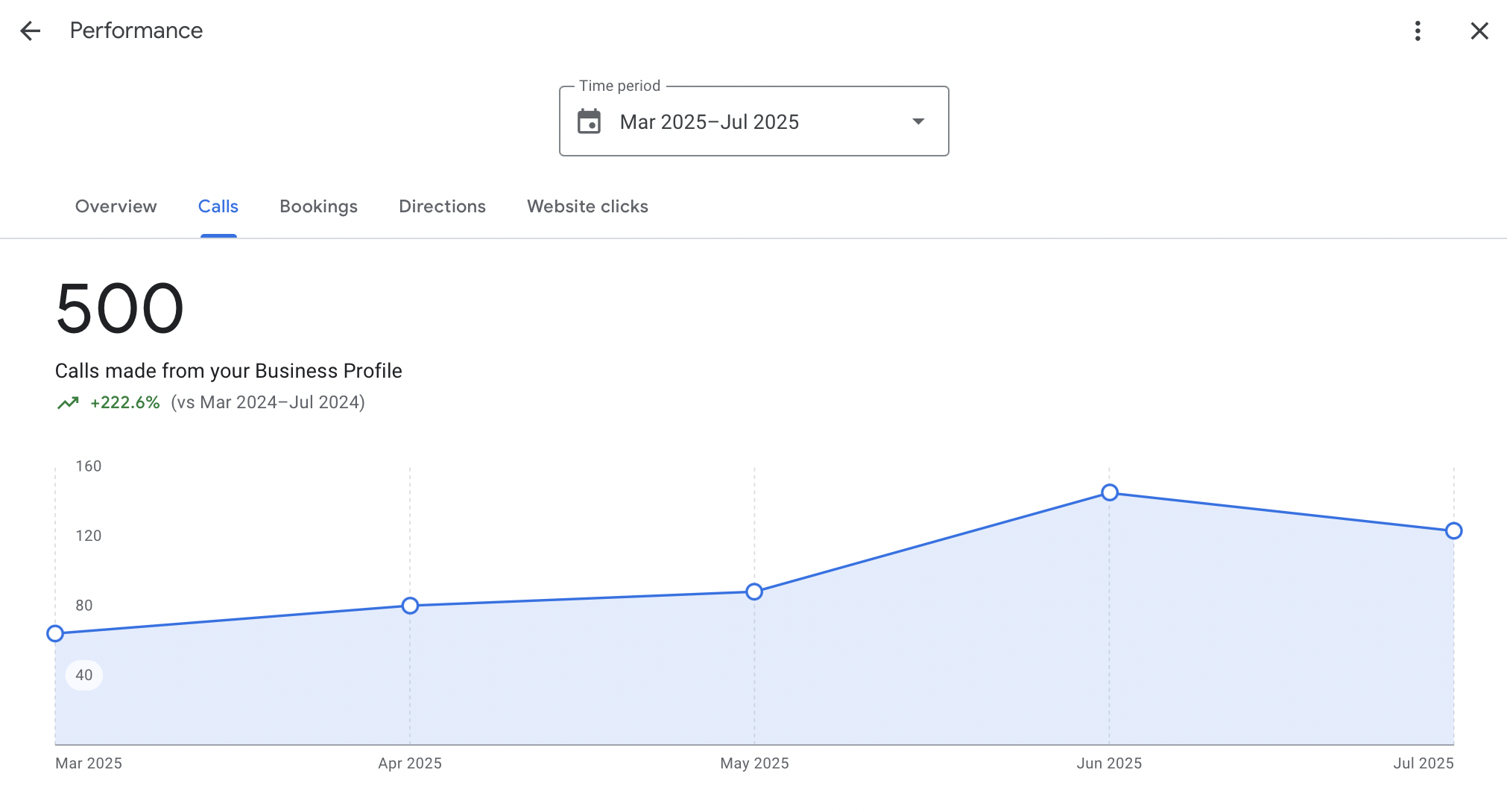
Task: View the Website clicks tab
Action: 587,206
